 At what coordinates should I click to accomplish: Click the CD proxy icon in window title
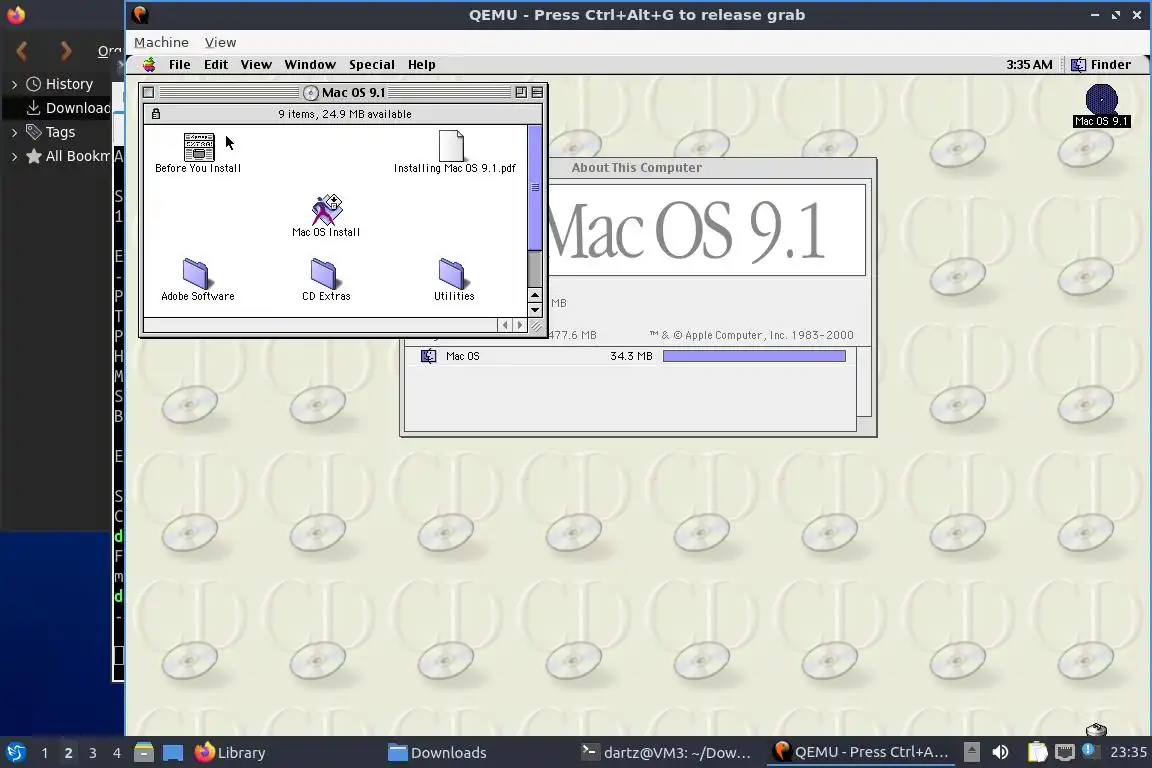point(311,93)
